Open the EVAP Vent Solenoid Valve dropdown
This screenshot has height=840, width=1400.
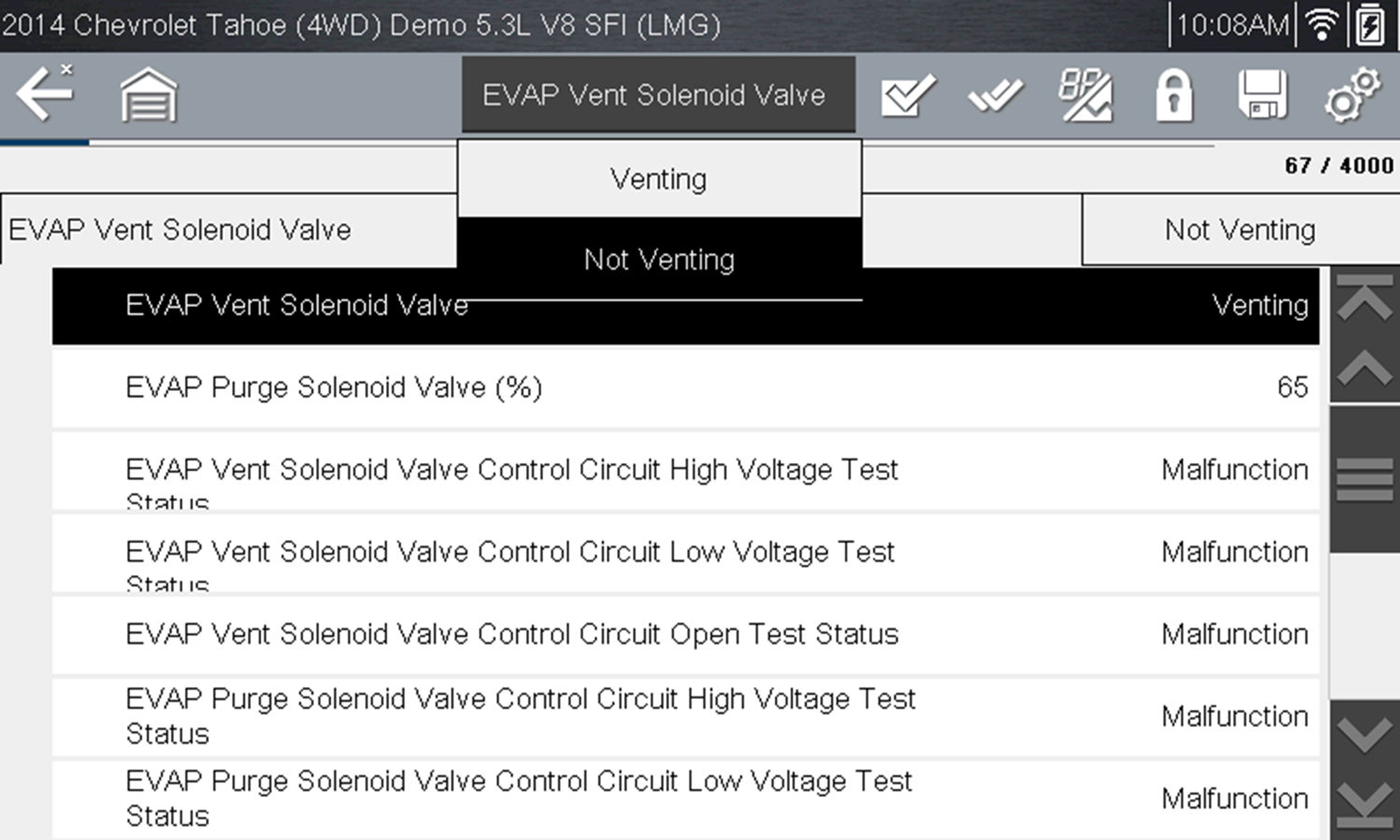point(658,95)
